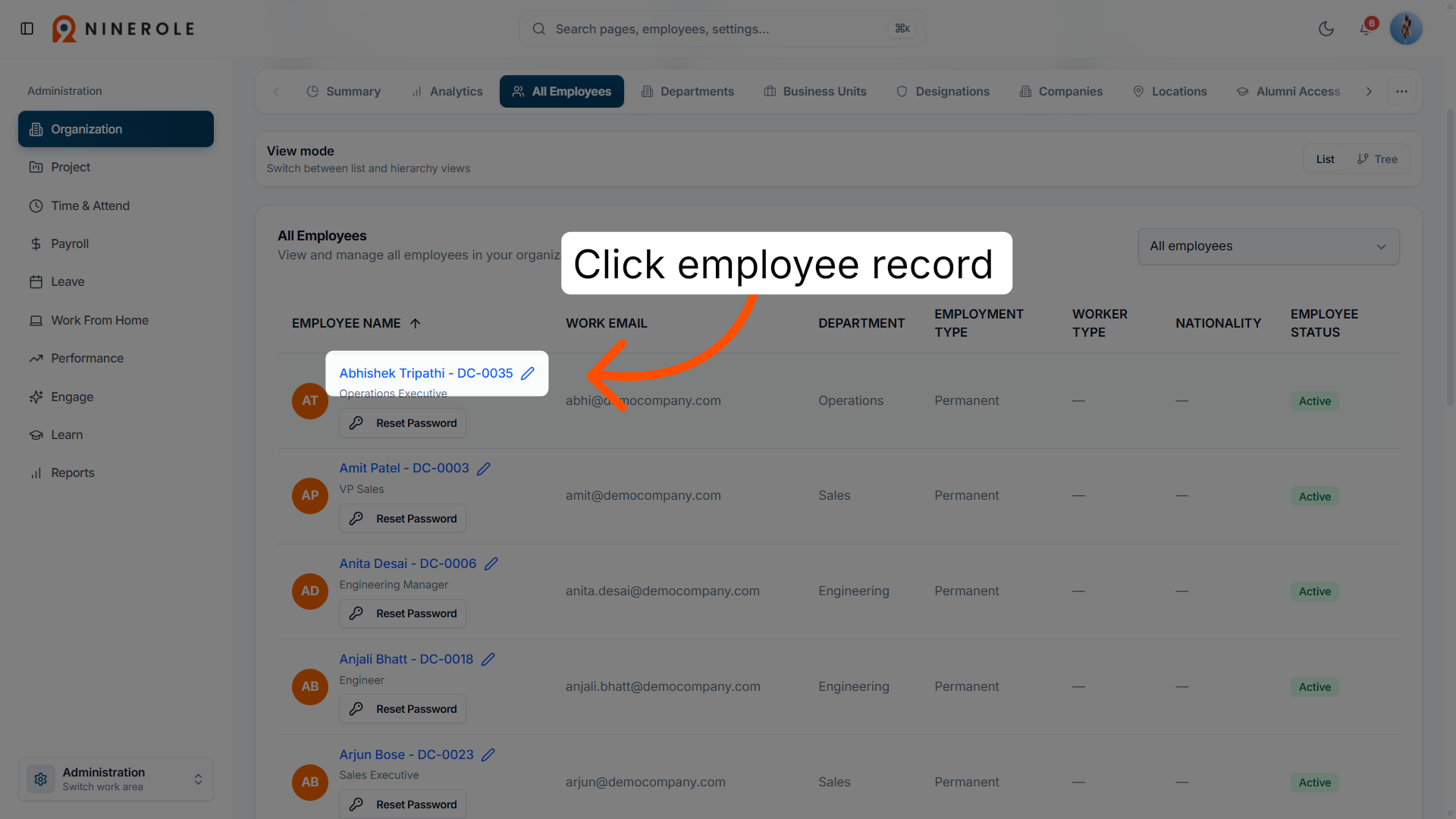The height and width of the screenshot is (819, 1456).
Task: Sort by Employee Name column header
Action: (356, 323)
